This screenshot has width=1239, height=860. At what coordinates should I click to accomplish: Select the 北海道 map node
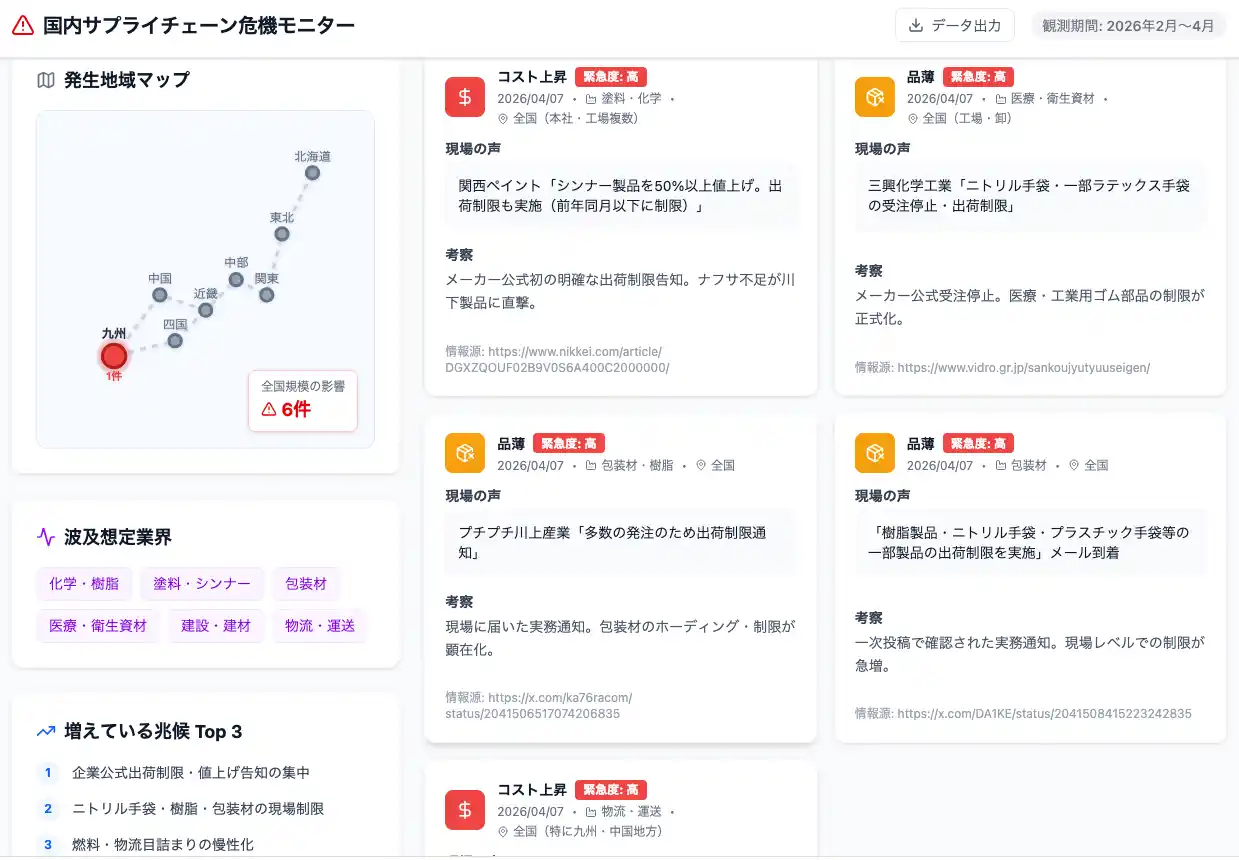(x=312, y=173)
